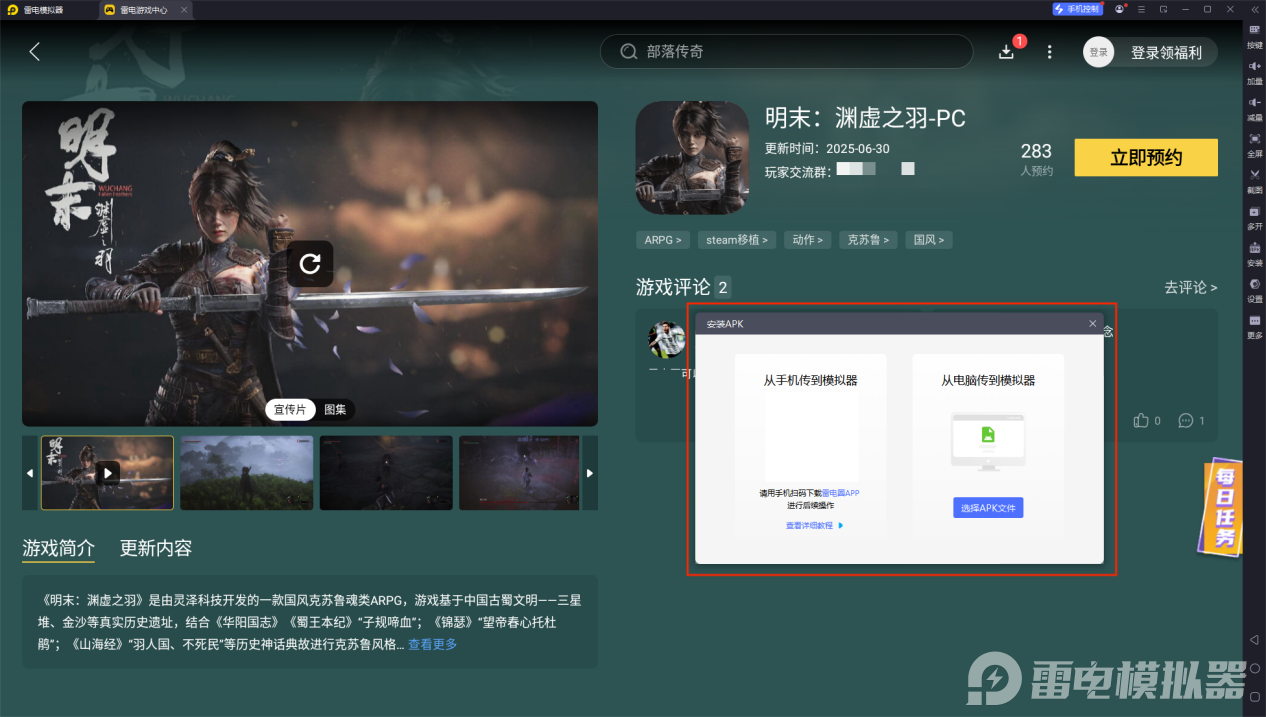
Task: Expand the ARPG tag category
Action: [x=662, y=239]
